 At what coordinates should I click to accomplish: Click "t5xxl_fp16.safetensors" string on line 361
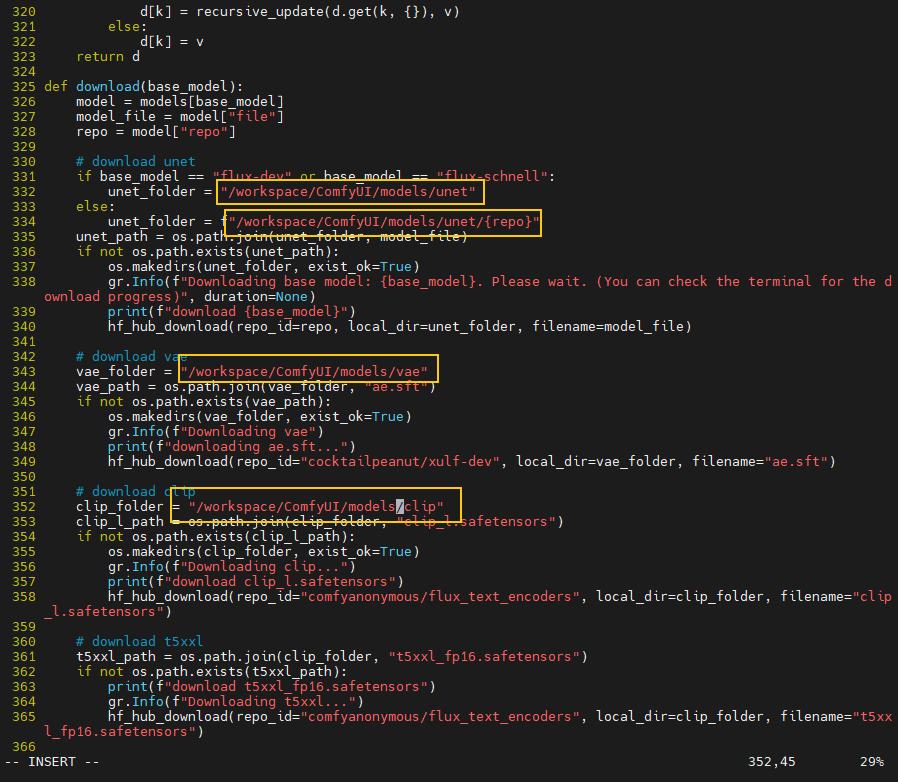tap(484, 657)
